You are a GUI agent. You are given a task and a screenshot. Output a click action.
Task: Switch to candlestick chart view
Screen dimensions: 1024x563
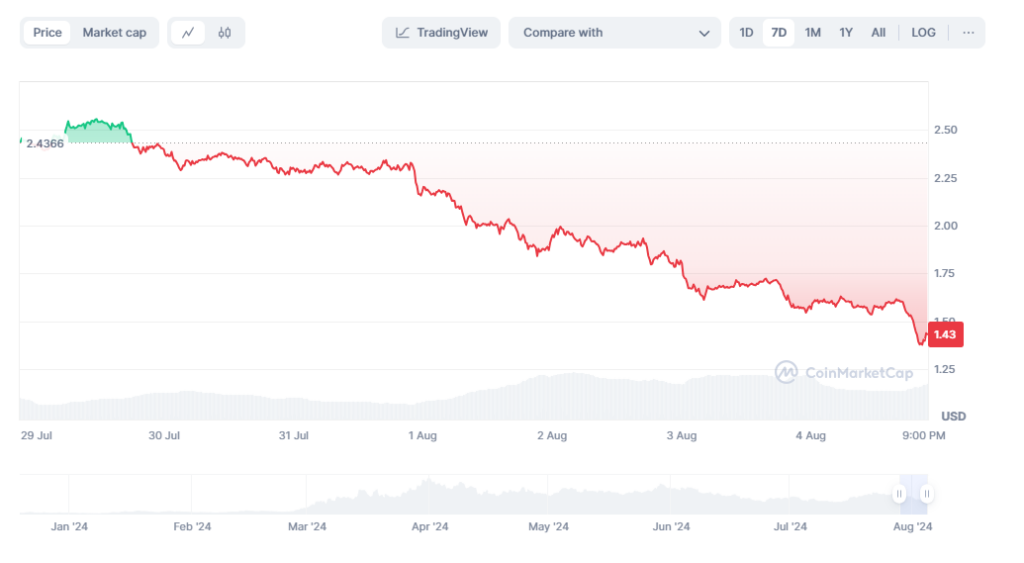224,33
